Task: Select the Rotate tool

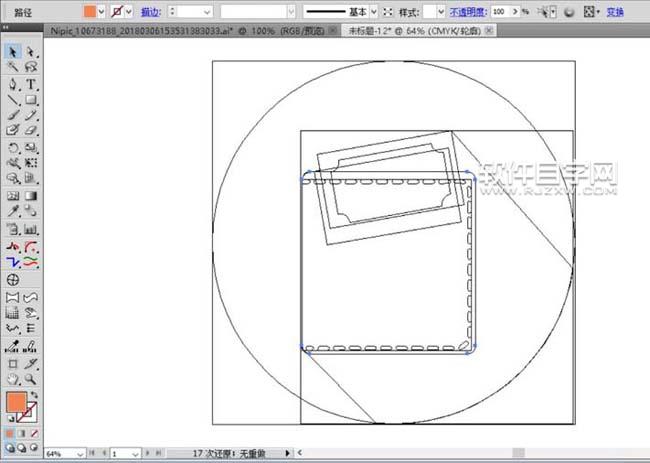Action: pyautogui.click(x=13, y=148)
